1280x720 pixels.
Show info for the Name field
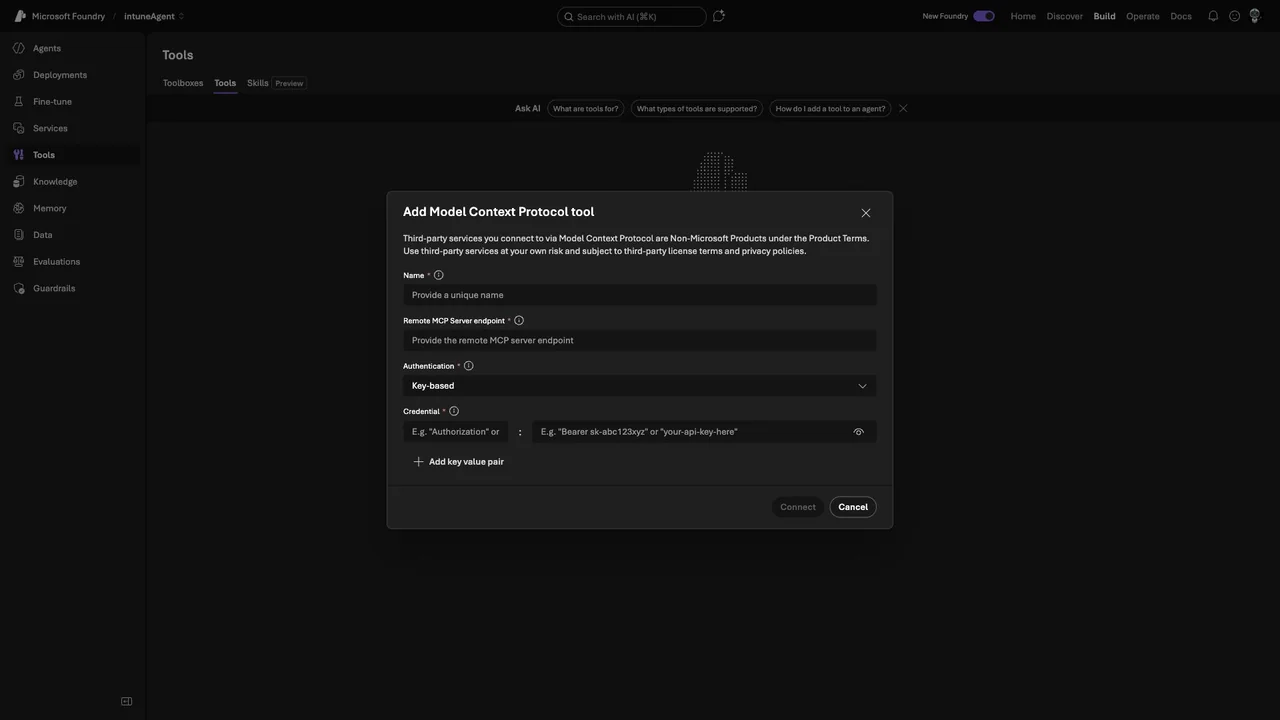coord(438,275)
